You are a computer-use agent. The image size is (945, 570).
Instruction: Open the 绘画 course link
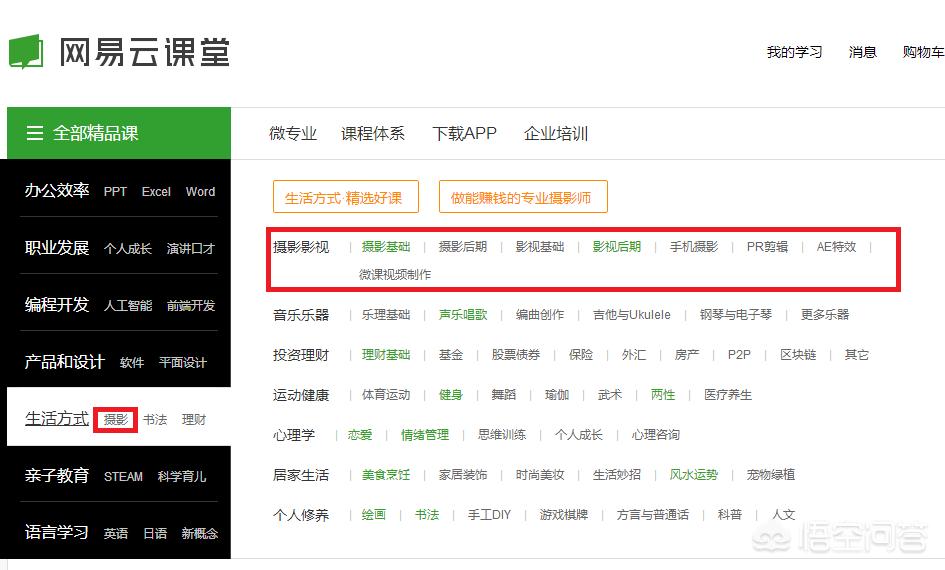click(374, 515)
